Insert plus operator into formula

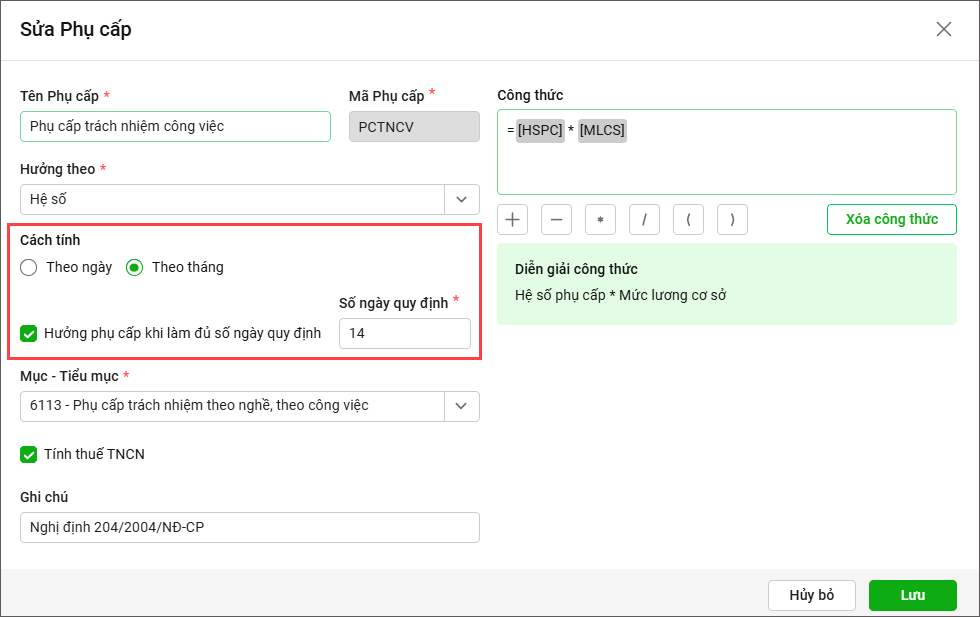pos(512,219)
